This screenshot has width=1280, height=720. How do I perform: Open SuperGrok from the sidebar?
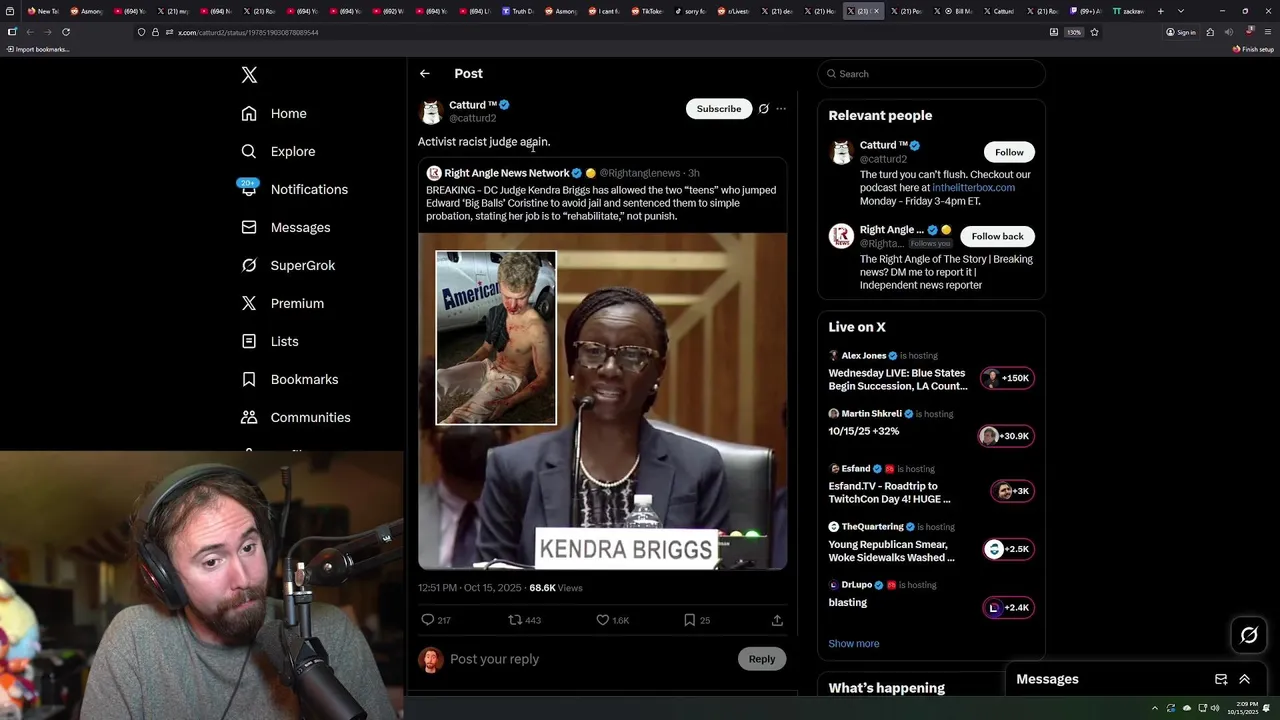pos(288,266)
